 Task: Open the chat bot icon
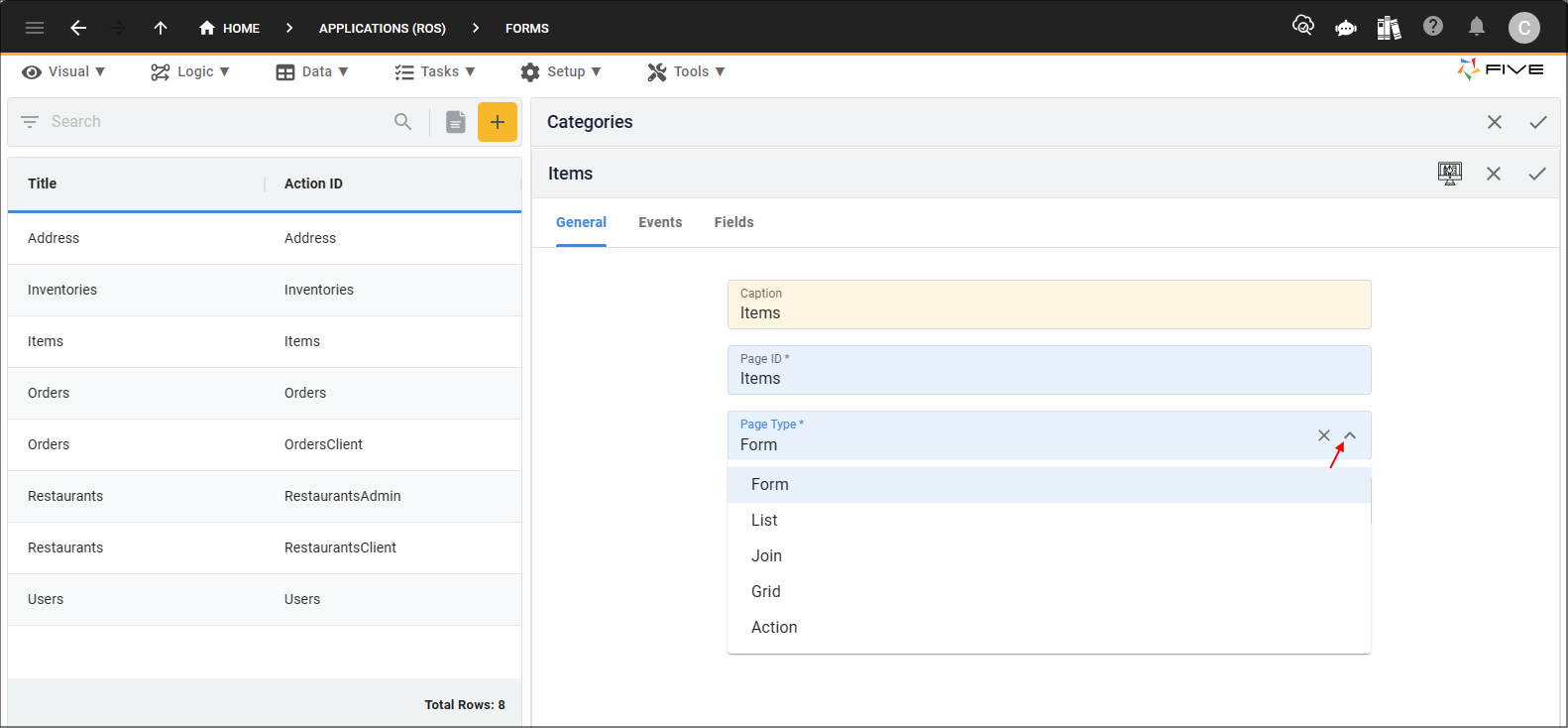tap(1346, 28)
